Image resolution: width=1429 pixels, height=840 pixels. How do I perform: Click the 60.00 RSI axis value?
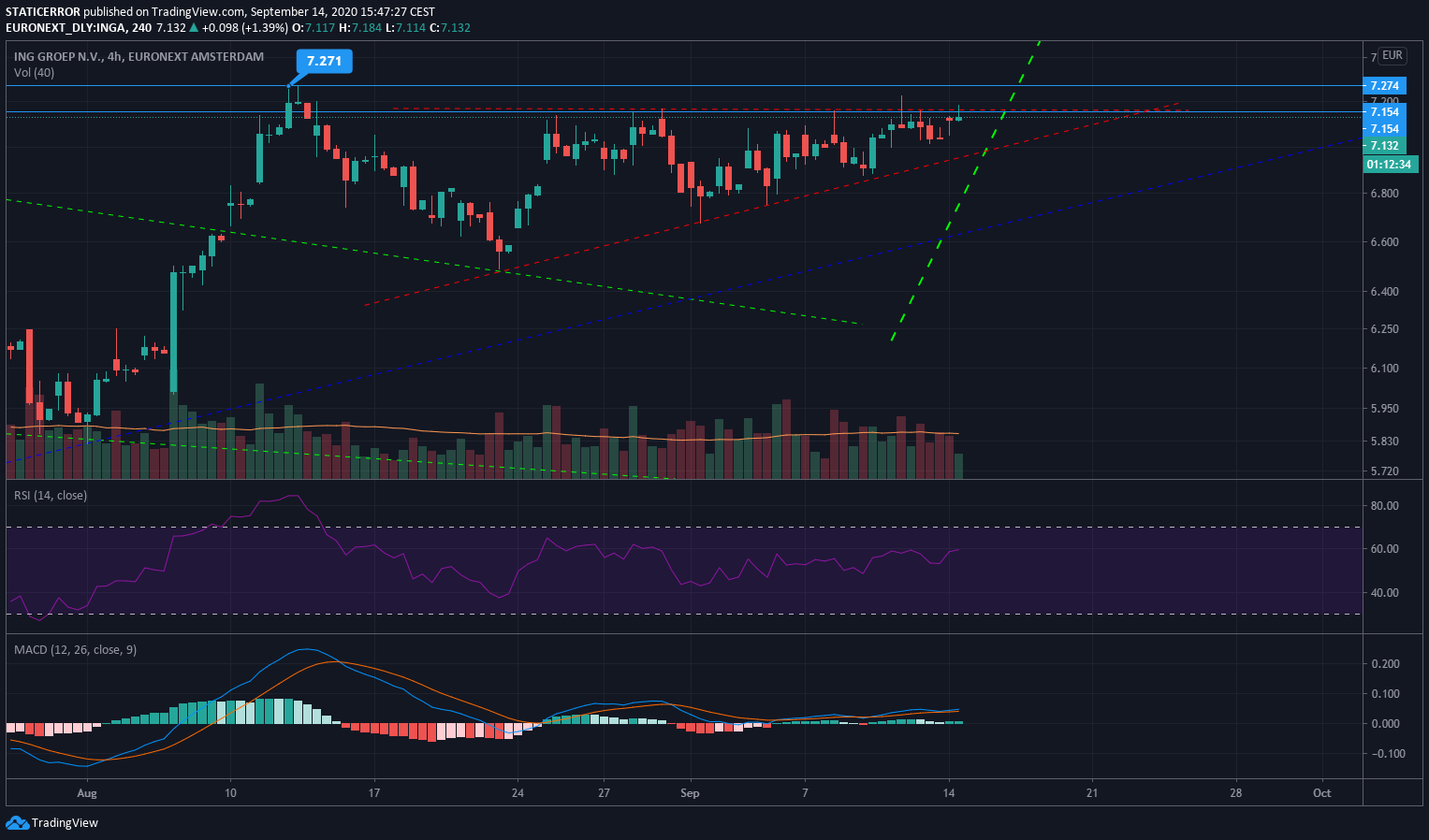click(1384, 549)
